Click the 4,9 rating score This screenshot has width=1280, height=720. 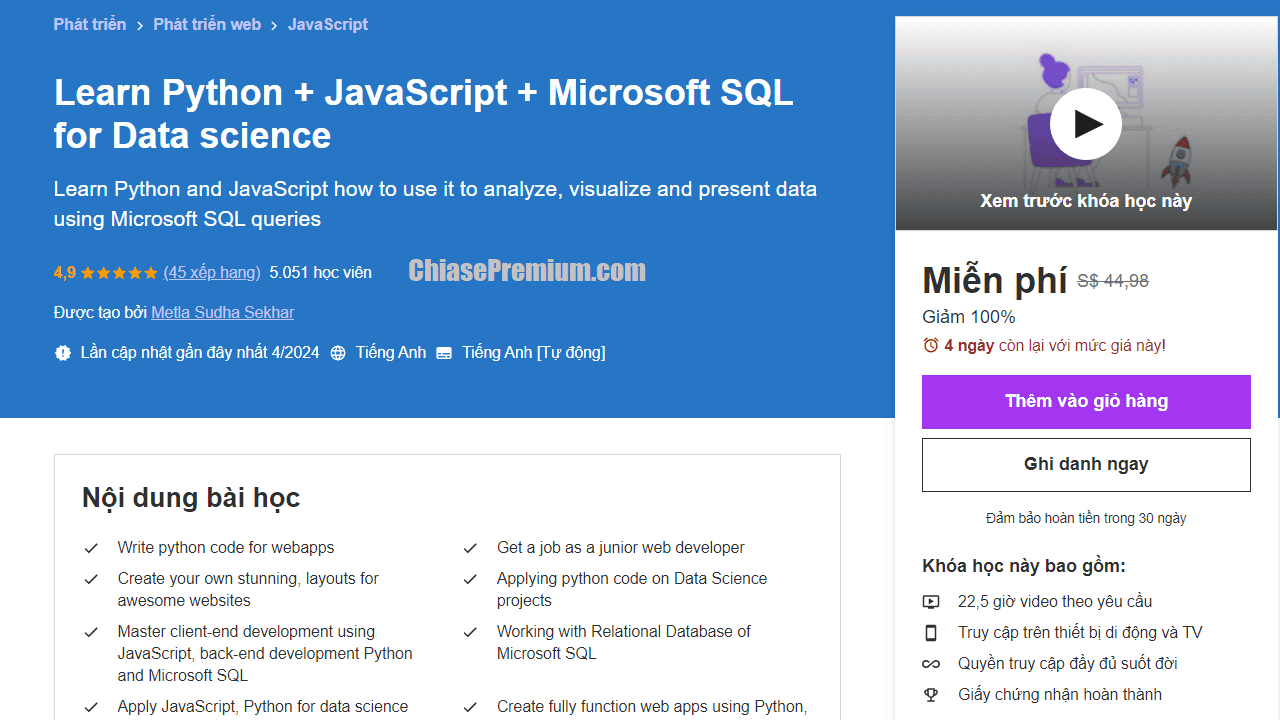65,272
